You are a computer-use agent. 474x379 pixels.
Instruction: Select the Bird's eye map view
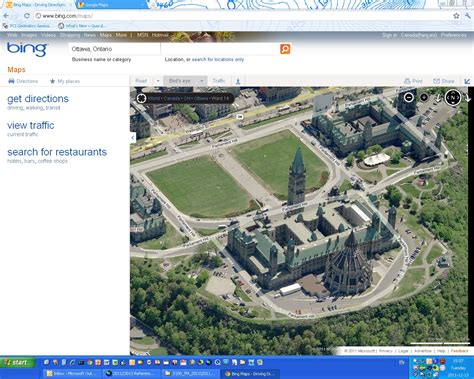pos(179,81)
